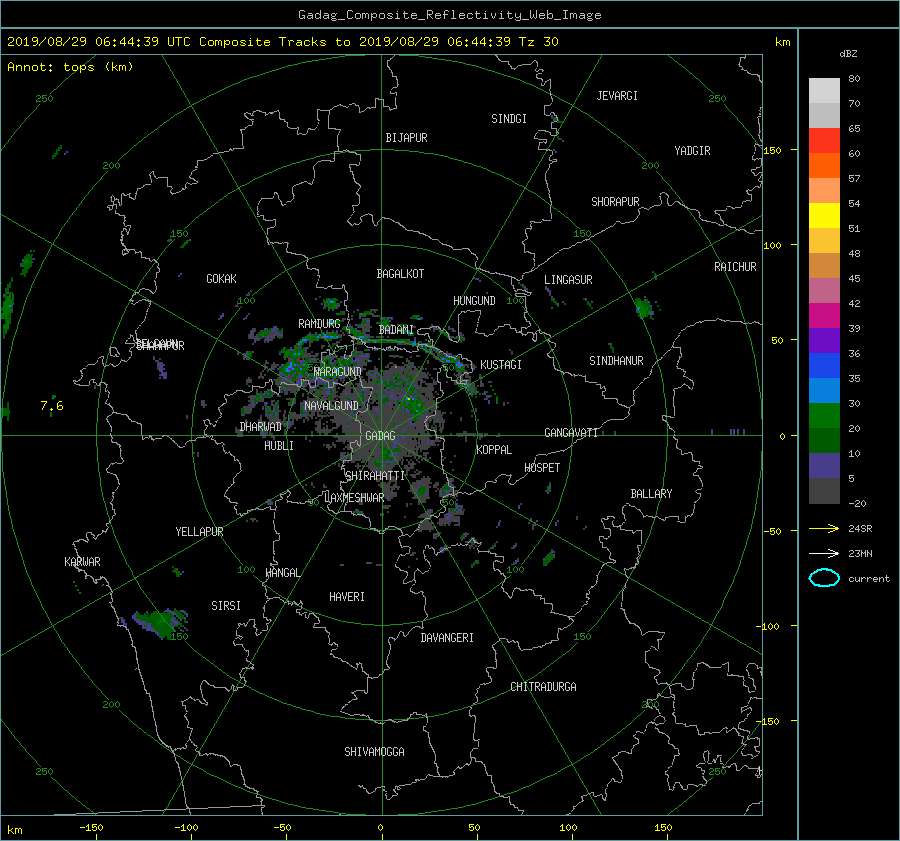
Task: Click the green 20 dBZ legend swatch
Action: coord(824,415)
